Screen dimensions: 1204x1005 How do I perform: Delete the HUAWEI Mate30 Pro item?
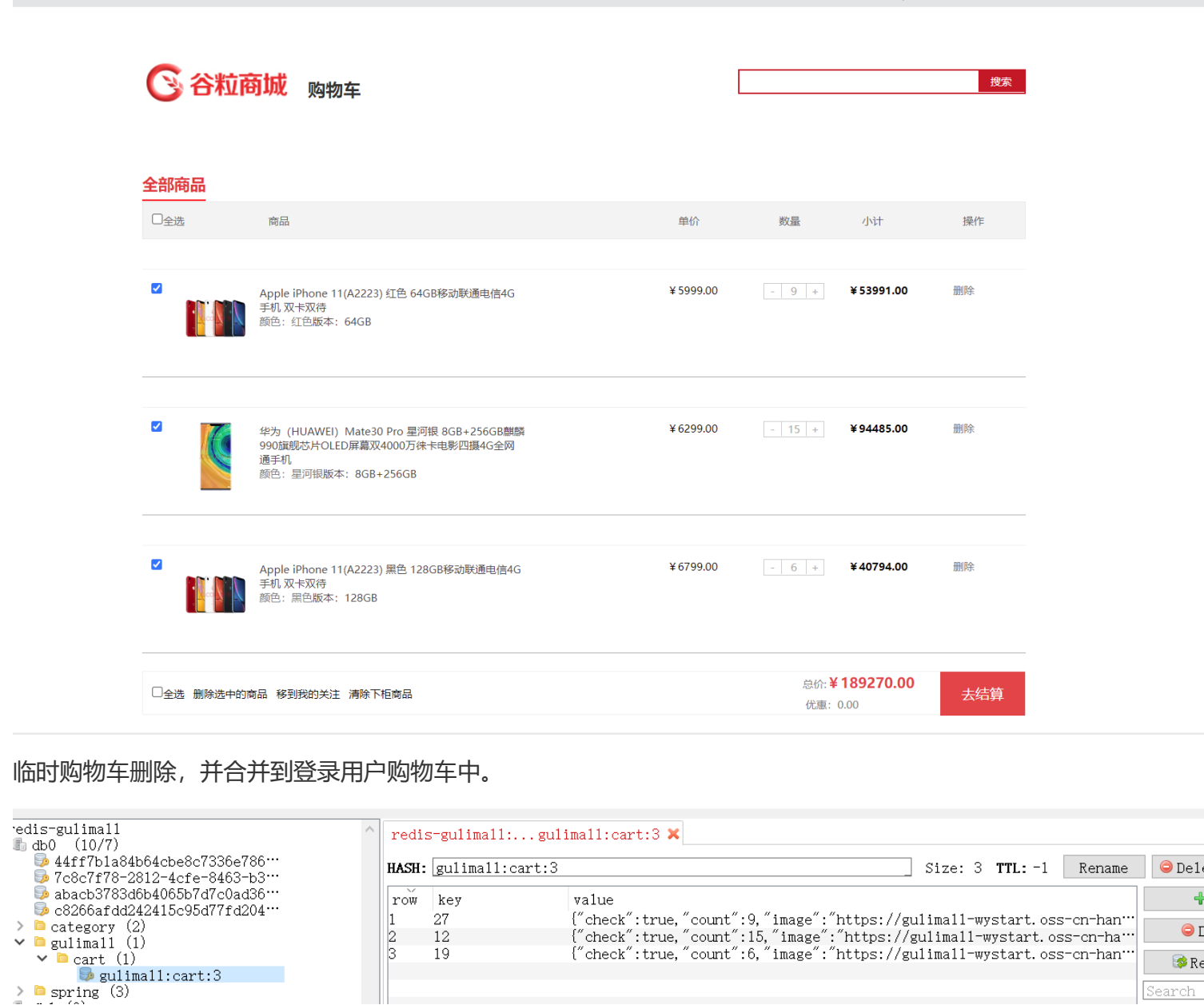point(963,429)
